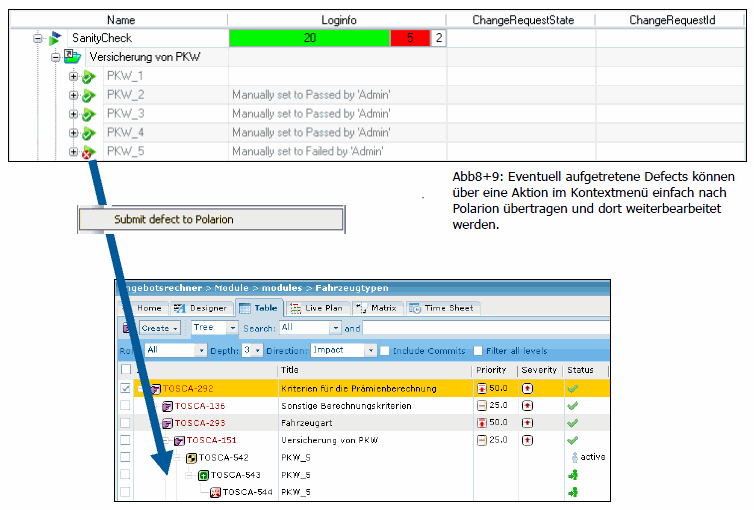Click the passed status icon of PKW_2
The height and width of the screenshot is (510, 754).
88,95
